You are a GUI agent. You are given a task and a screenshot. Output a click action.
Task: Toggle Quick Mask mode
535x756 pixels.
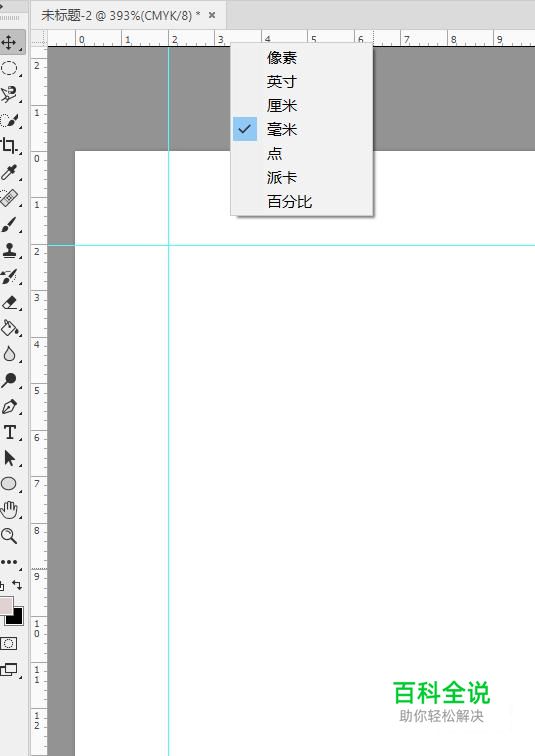(x=9, y=643)
